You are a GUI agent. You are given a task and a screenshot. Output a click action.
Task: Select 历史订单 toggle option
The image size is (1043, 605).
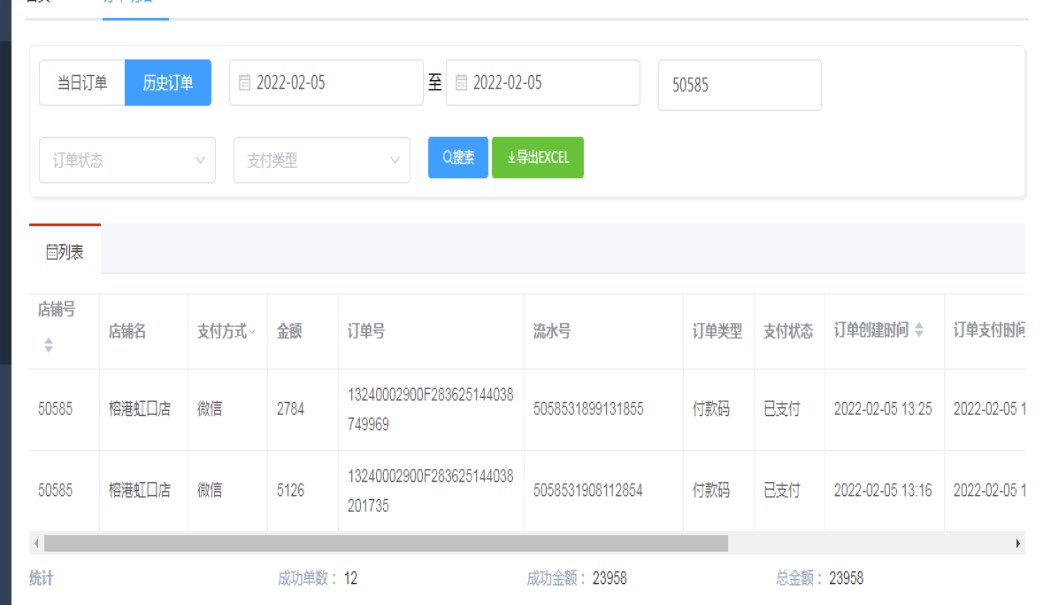point(168,83)
